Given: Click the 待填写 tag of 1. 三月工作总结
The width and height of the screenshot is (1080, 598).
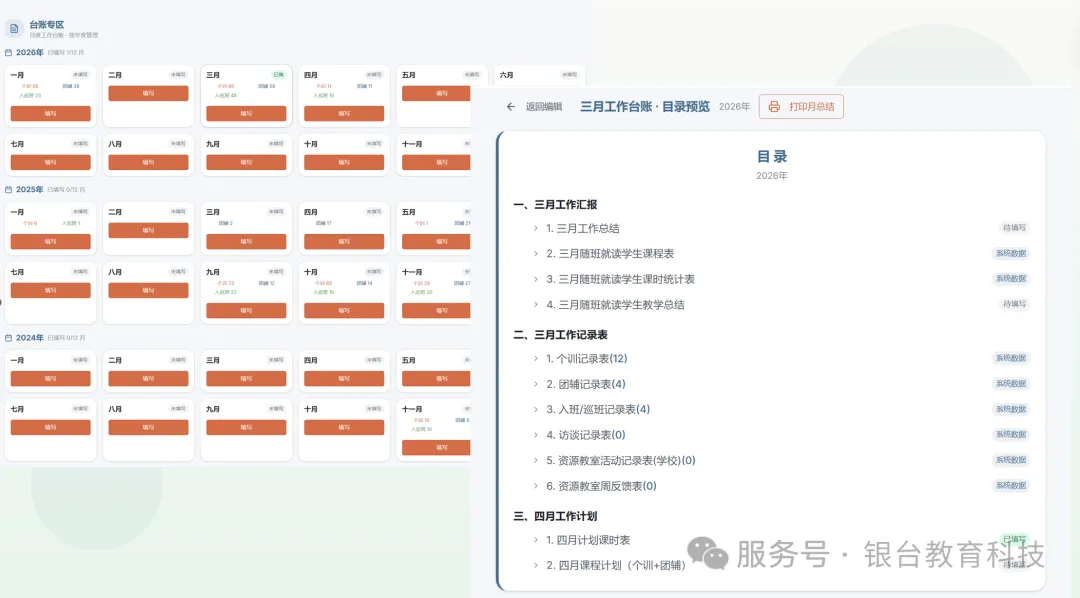Looking at the screenshot, I should click(1014, 228).
